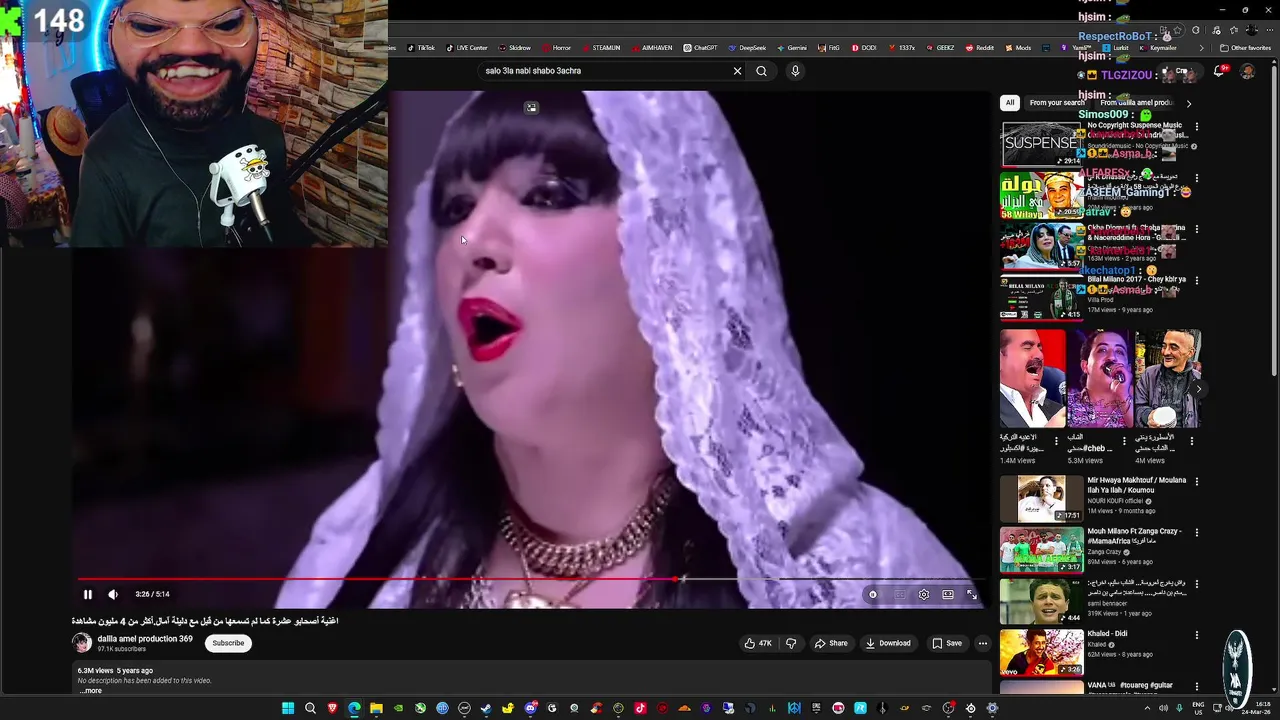Open the dalila amel production 369 channel name

(145, 639)
